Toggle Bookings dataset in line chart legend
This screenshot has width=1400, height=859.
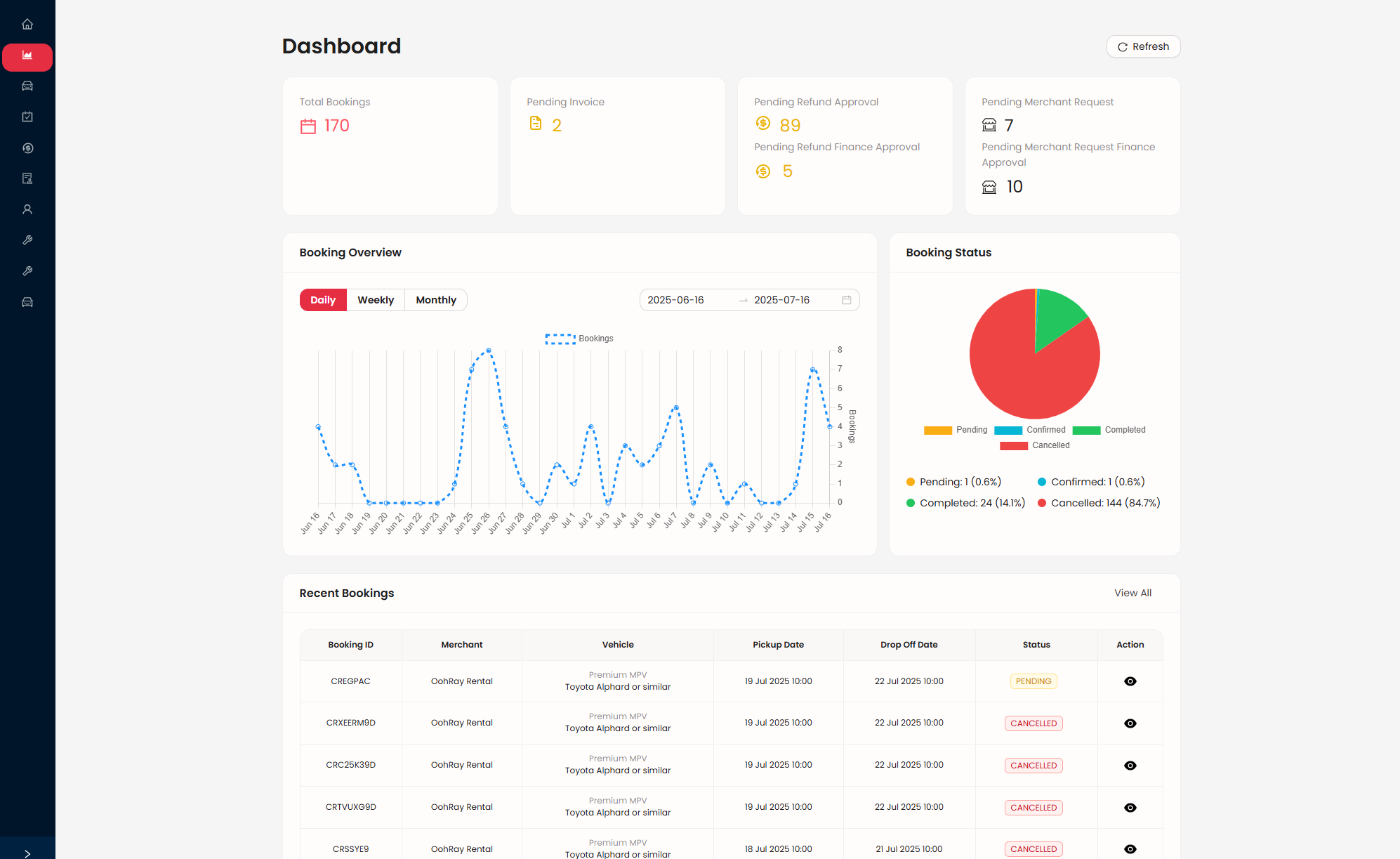tap(579, 339)
